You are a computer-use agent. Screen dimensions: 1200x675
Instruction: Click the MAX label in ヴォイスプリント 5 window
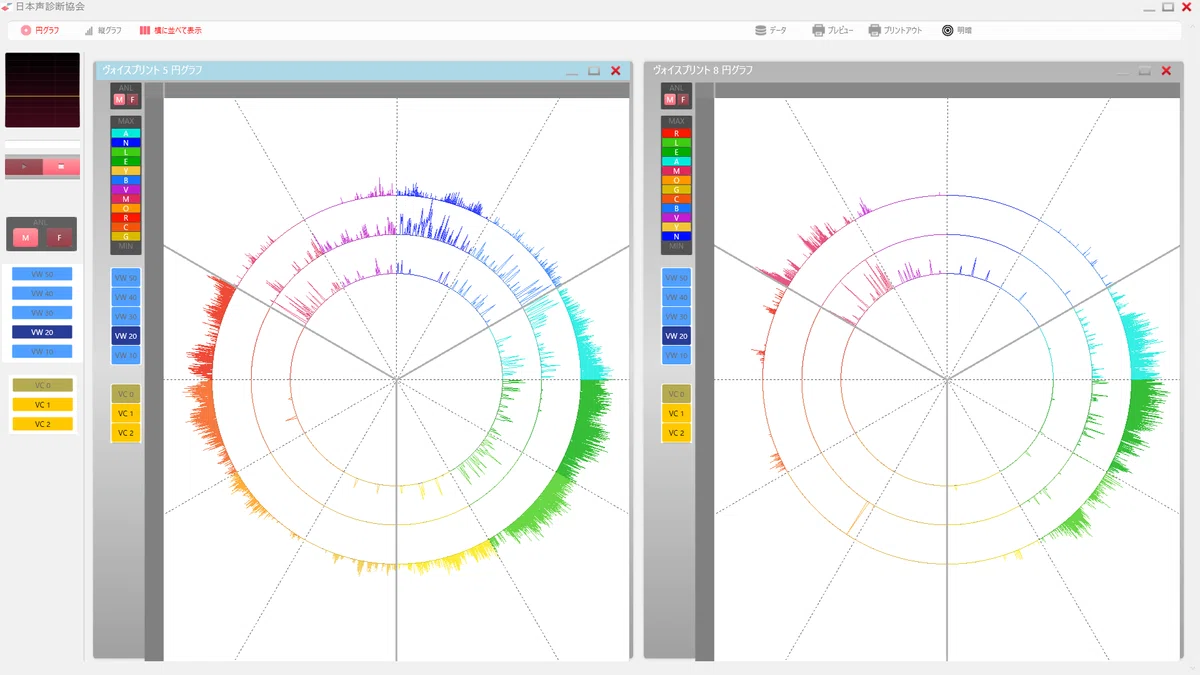[x=126, y=121]
